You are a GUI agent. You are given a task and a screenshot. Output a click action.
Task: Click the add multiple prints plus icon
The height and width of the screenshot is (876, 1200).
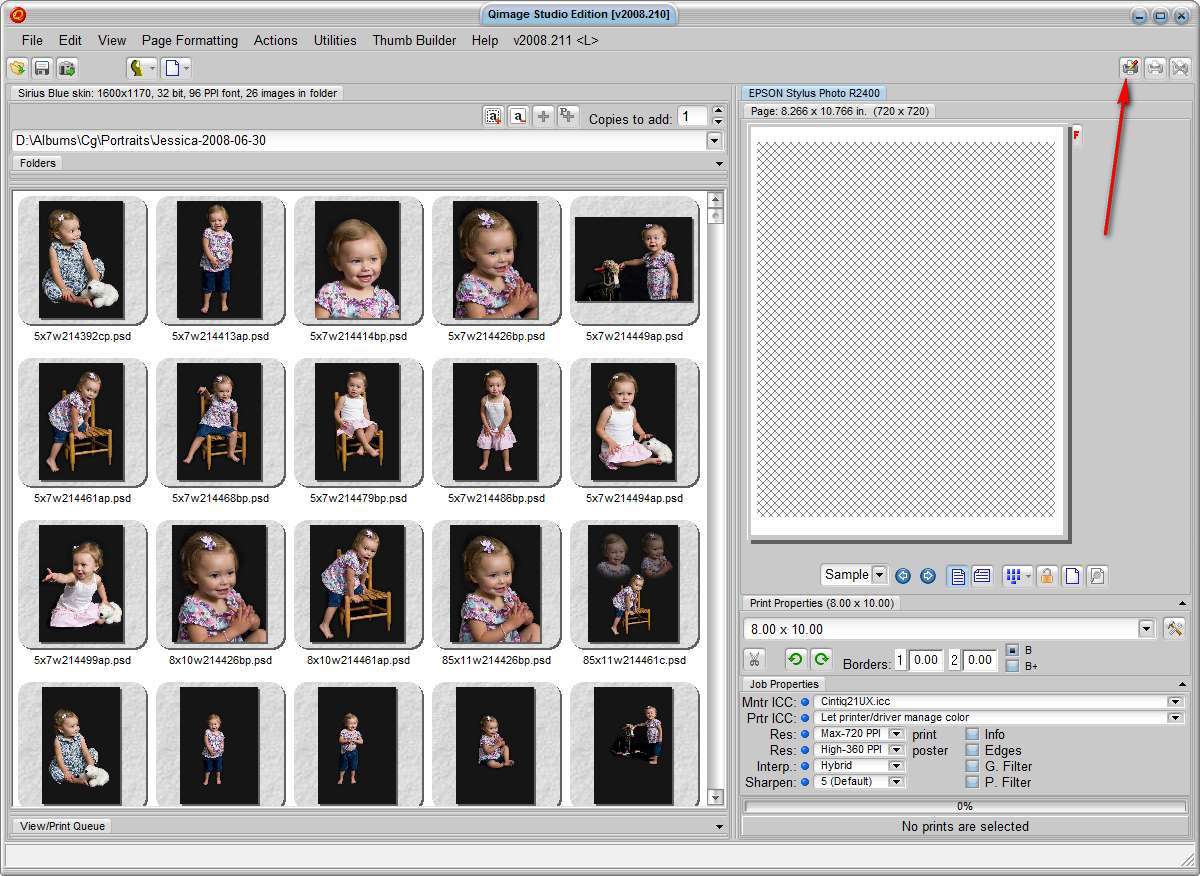(x=568, y=116)
